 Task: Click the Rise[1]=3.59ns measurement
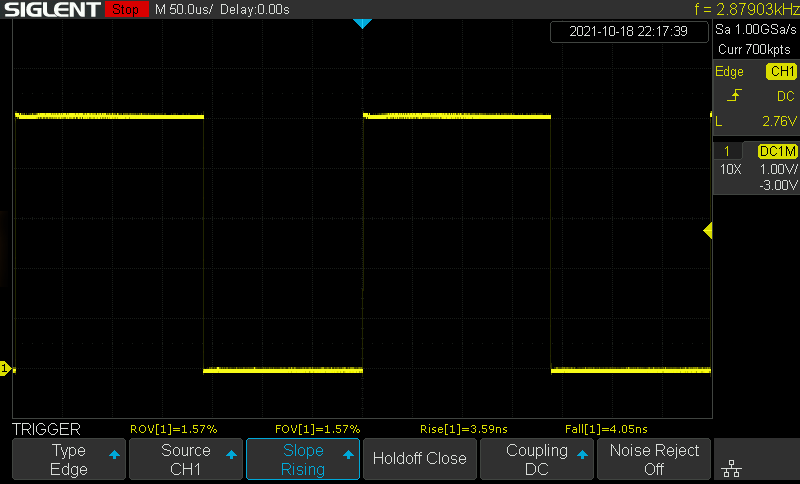(464, 429)
